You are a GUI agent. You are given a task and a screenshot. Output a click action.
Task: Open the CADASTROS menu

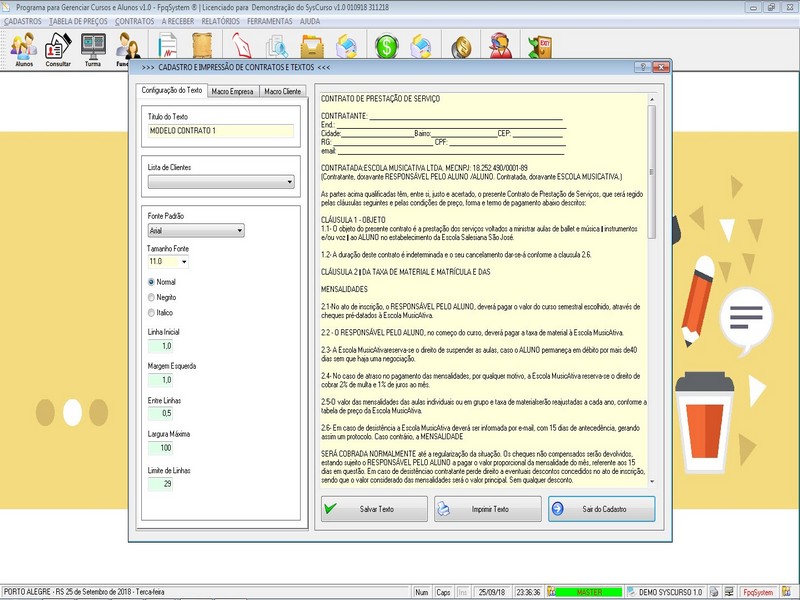(22, 21)
